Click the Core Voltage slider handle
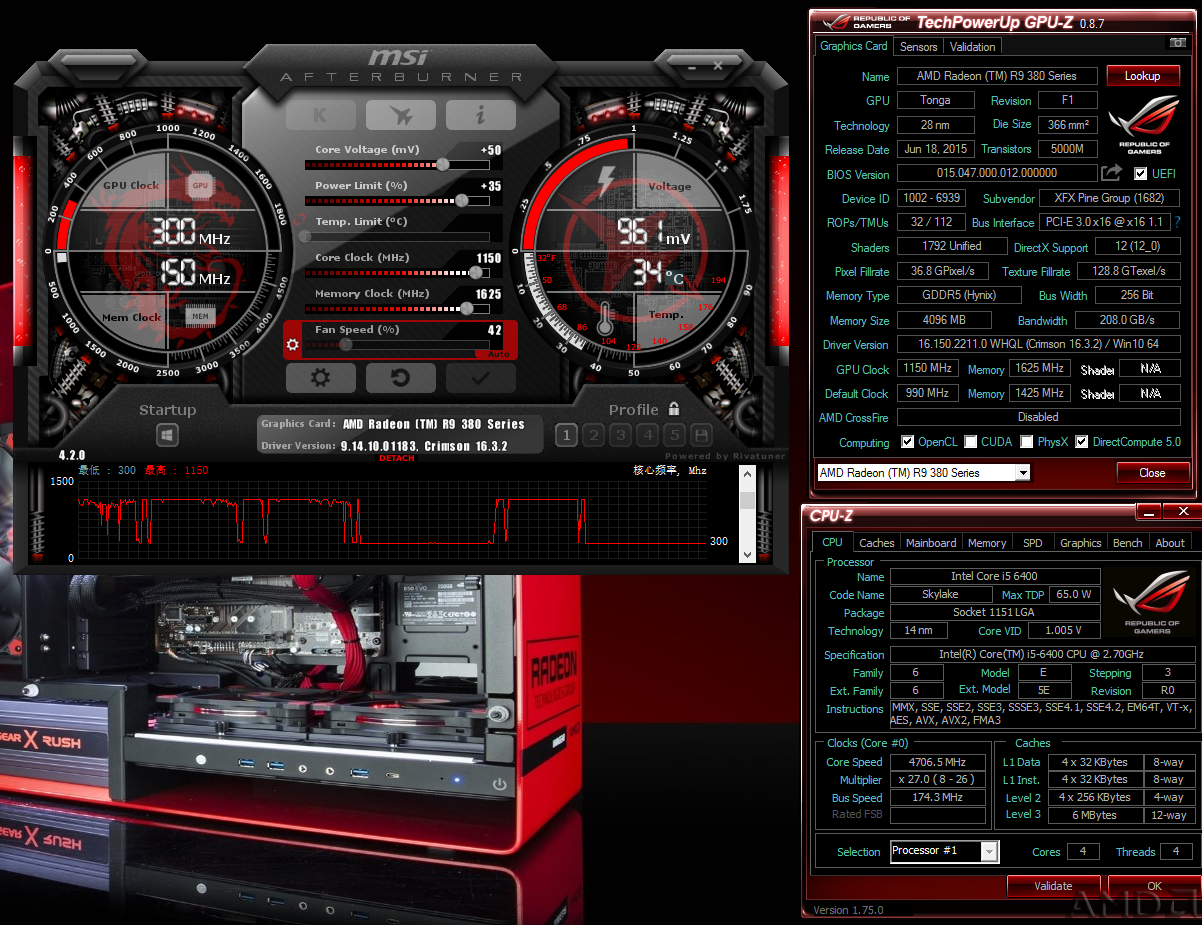Image resolution: width=1202 pixels, height=925 pixels. click(x=443, y=164)
